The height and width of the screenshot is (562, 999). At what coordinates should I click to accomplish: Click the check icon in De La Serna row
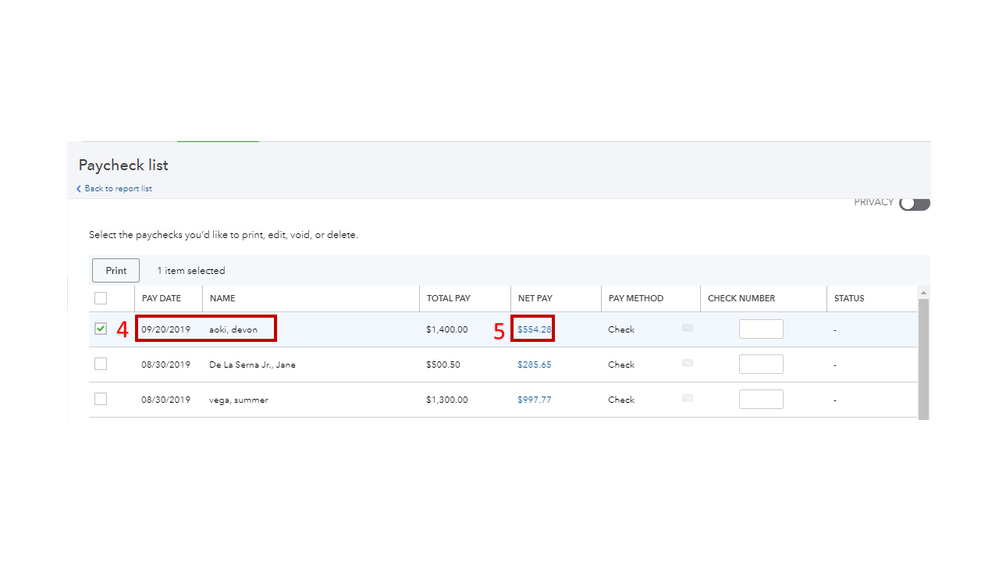tap(687, 363)
